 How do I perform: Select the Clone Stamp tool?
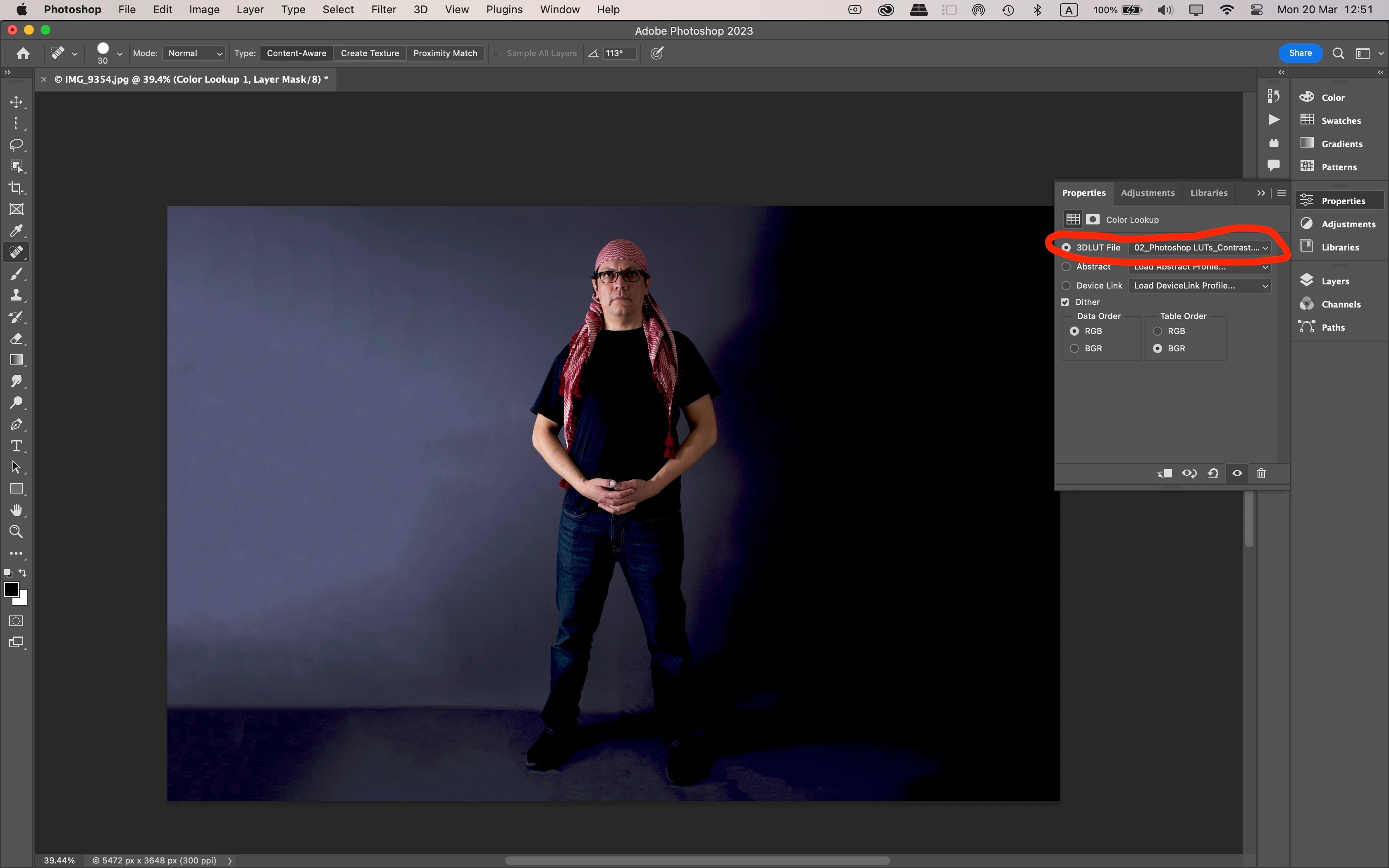16,296
